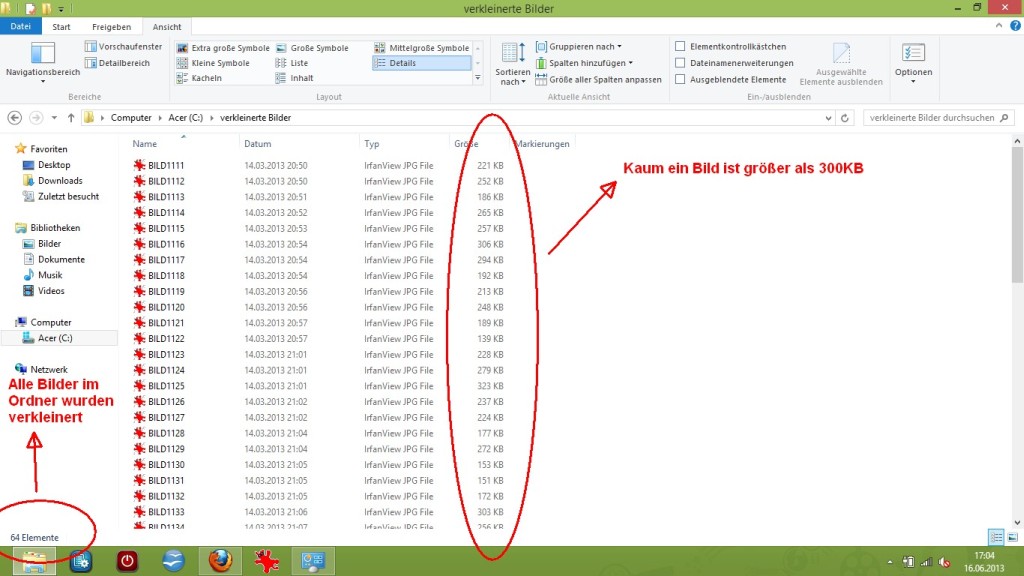This screenshot has height=576, width=1024.
Task: Open the address bar history dropdown arrow
Action: coord(829,117)
